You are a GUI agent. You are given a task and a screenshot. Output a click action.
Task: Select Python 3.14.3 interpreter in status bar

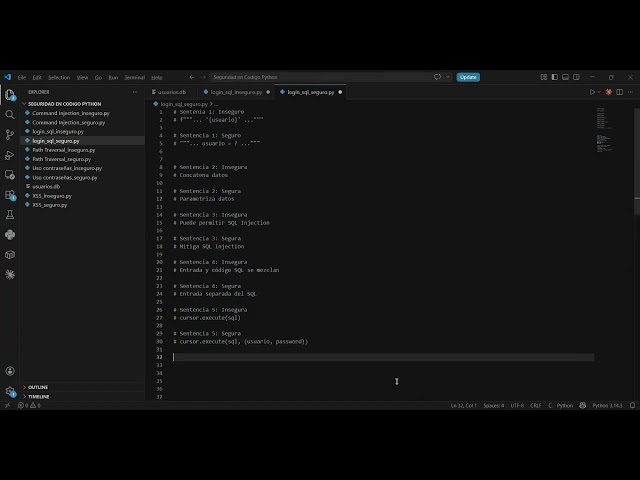coord(607,405)
